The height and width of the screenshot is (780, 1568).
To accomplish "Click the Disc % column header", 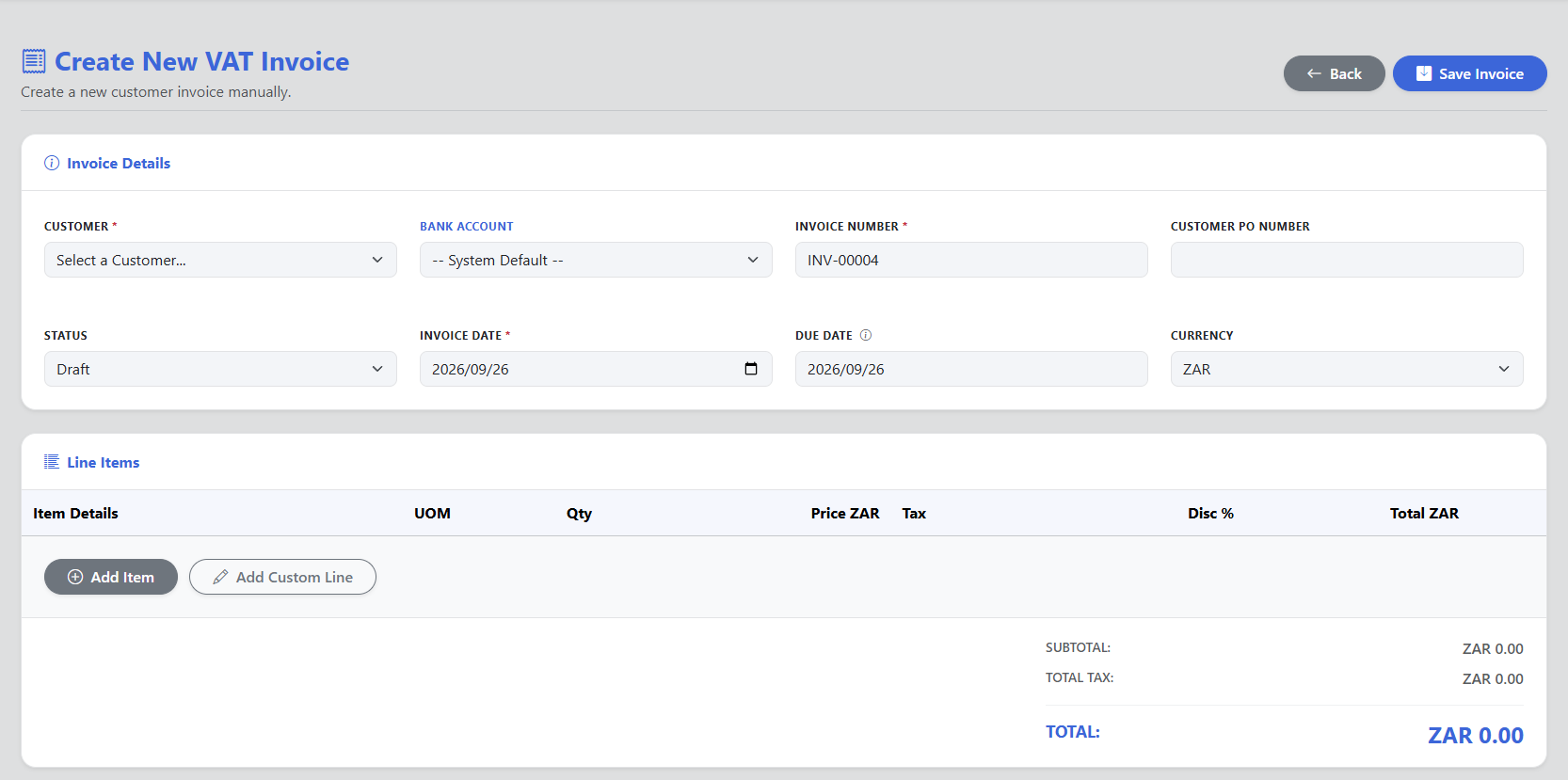I will pos(1210,514).
